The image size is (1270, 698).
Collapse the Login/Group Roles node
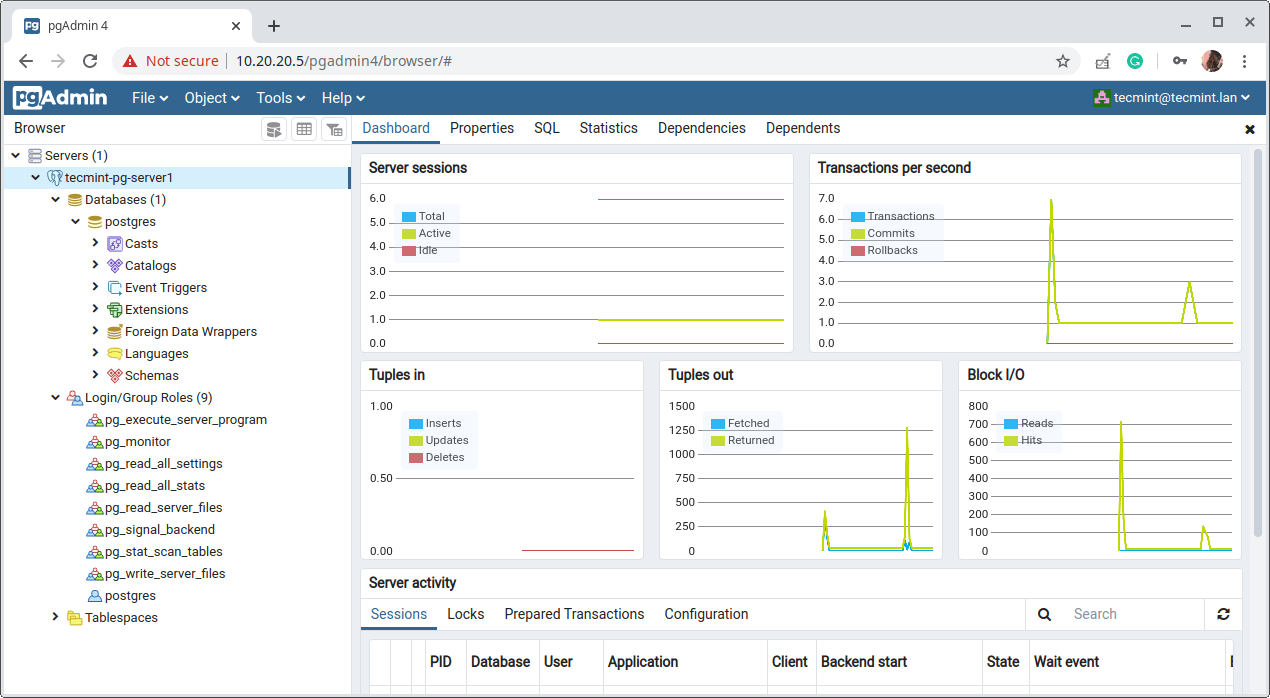pyautogui.click(x=56, y=397)
